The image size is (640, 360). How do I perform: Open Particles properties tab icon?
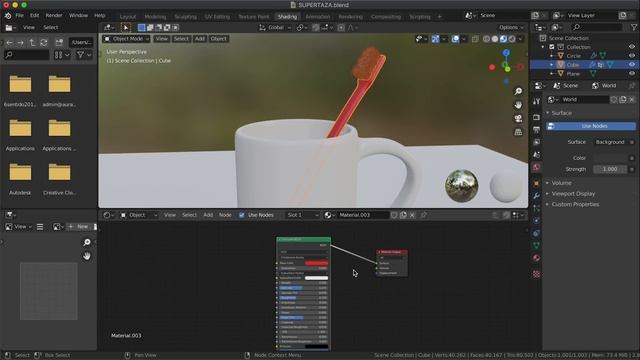[536, 209]
